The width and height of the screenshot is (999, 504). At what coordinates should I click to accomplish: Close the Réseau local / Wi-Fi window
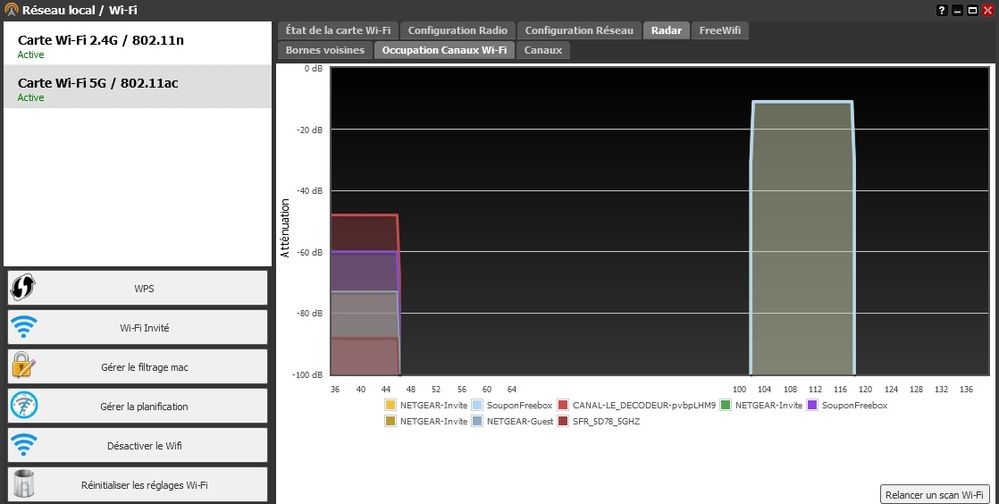click(x=988, y=10)
